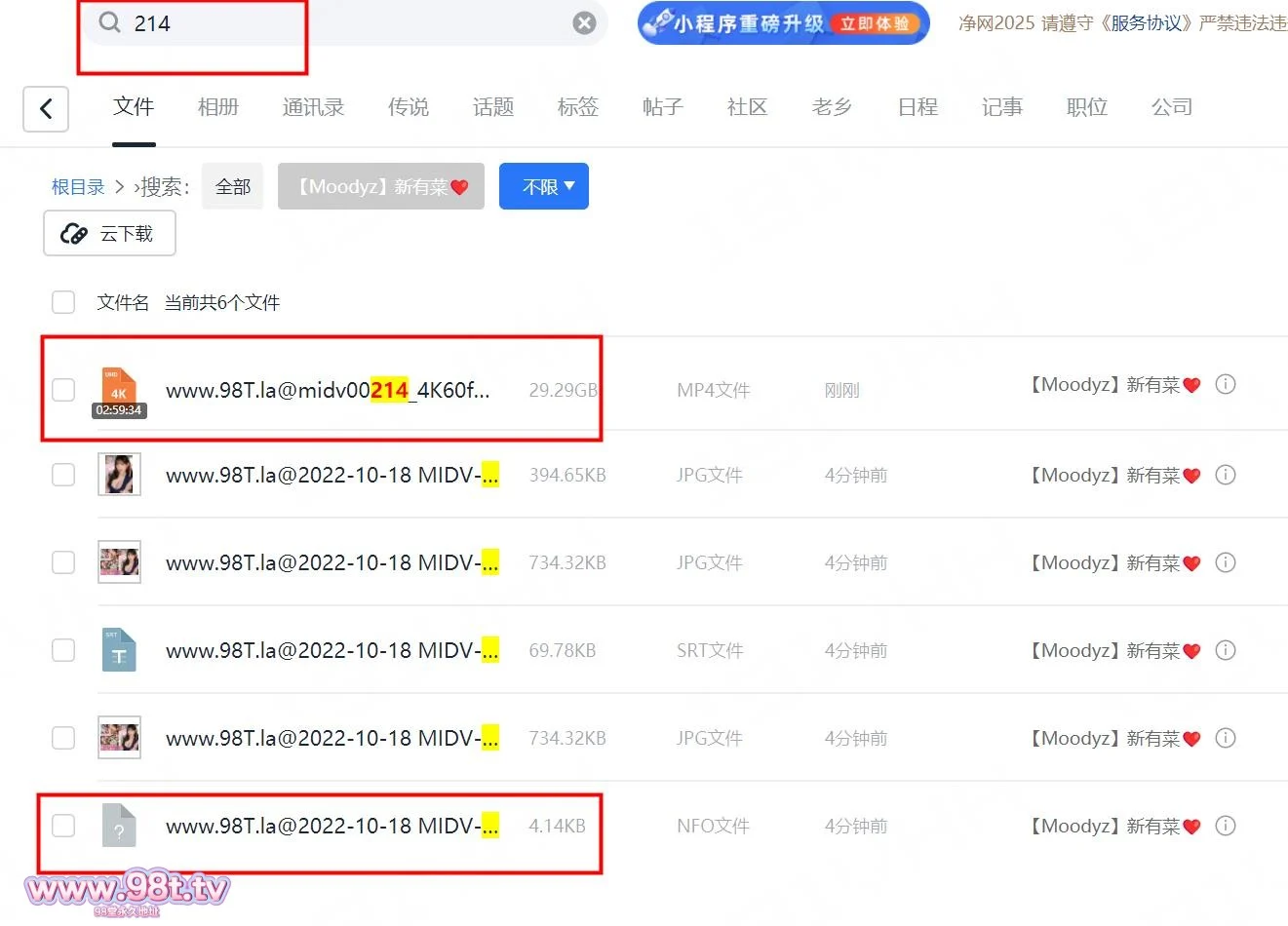Image resolution: width=1288 pixels, height=926 pixels.
Task: Select the 全部 filter button
Action: click(x=232, y=186)
